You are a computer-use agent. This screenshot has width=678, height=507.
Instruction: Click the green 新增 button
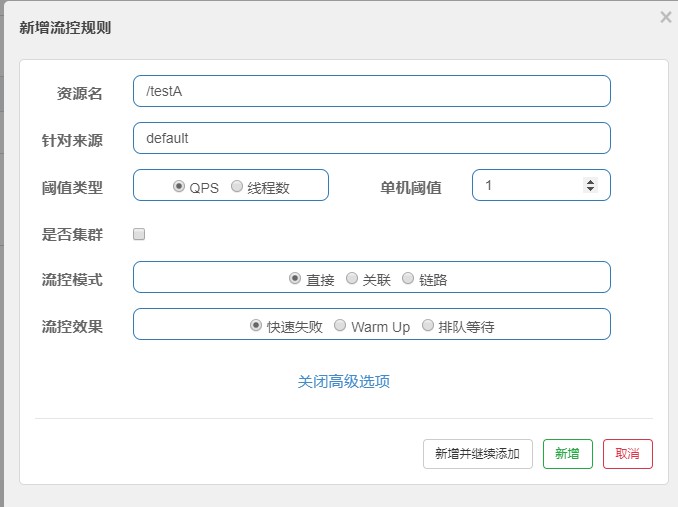tap(567, 453)
